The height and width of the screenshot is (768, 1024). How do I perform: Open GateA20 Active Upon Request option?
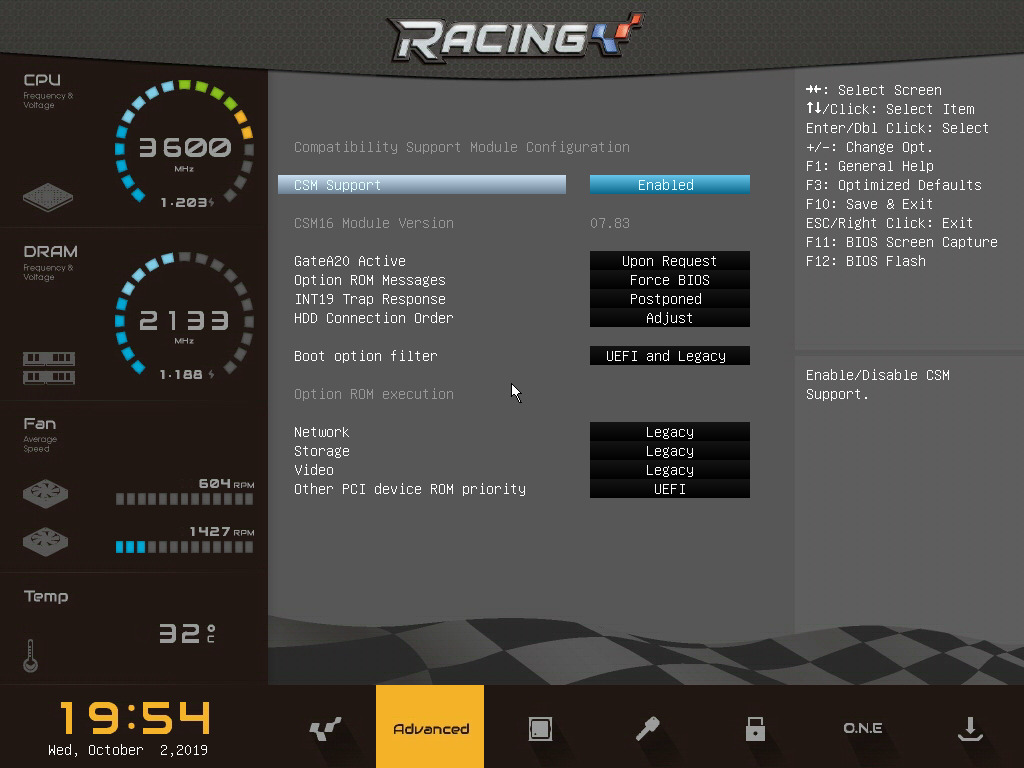click(x=669, y=261)
